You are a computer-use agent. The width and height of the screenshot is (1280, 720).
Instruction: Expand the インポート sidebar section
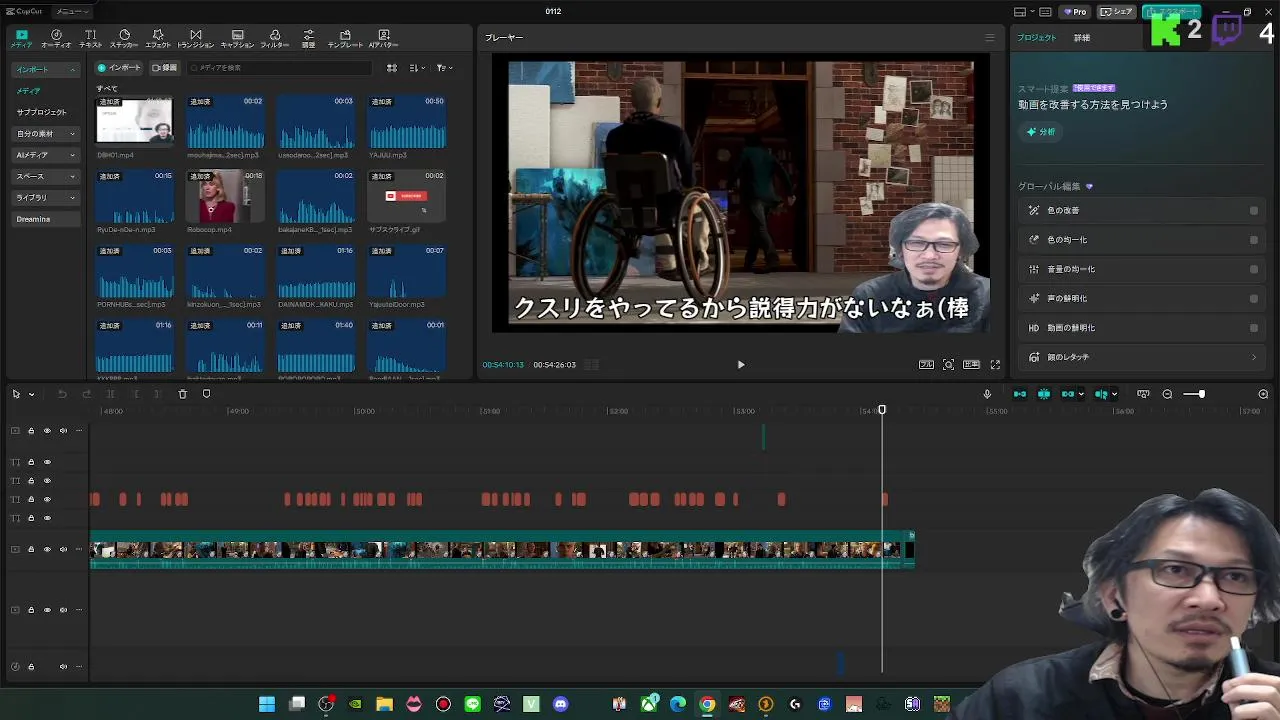[x=45, y=70]
